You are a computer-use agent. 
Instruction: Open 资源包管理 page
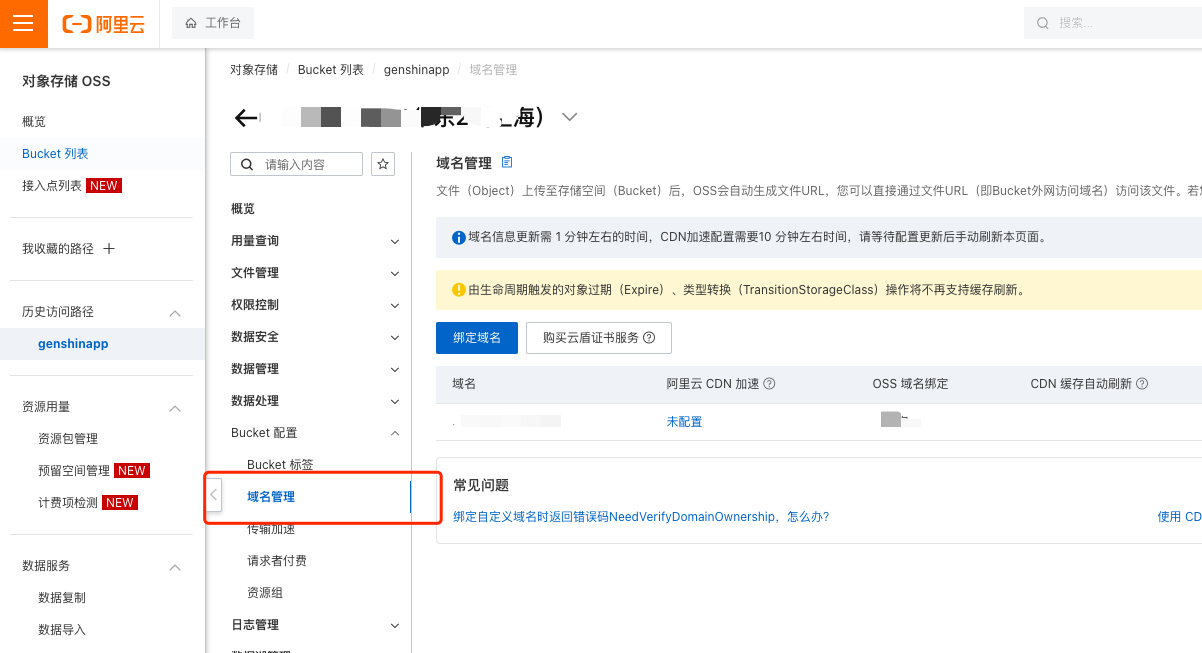[68, 438]
